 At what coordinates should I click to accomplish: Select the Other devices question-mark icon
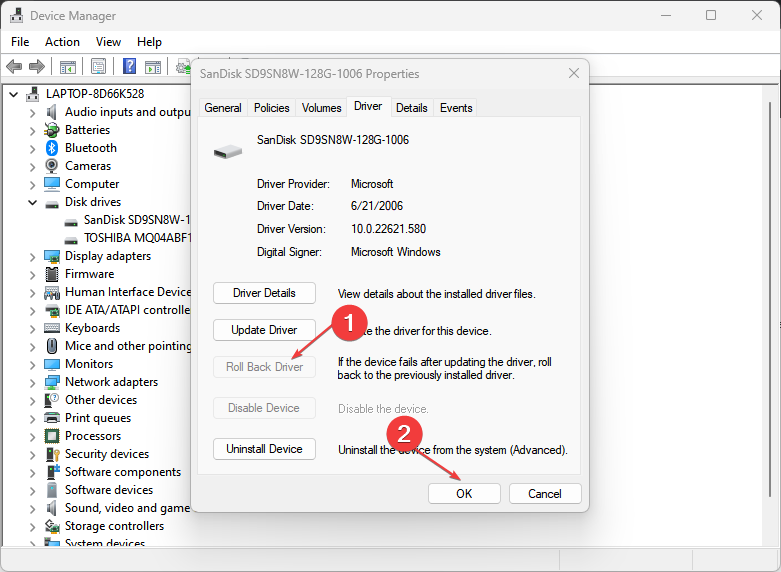tap(52, 400)
